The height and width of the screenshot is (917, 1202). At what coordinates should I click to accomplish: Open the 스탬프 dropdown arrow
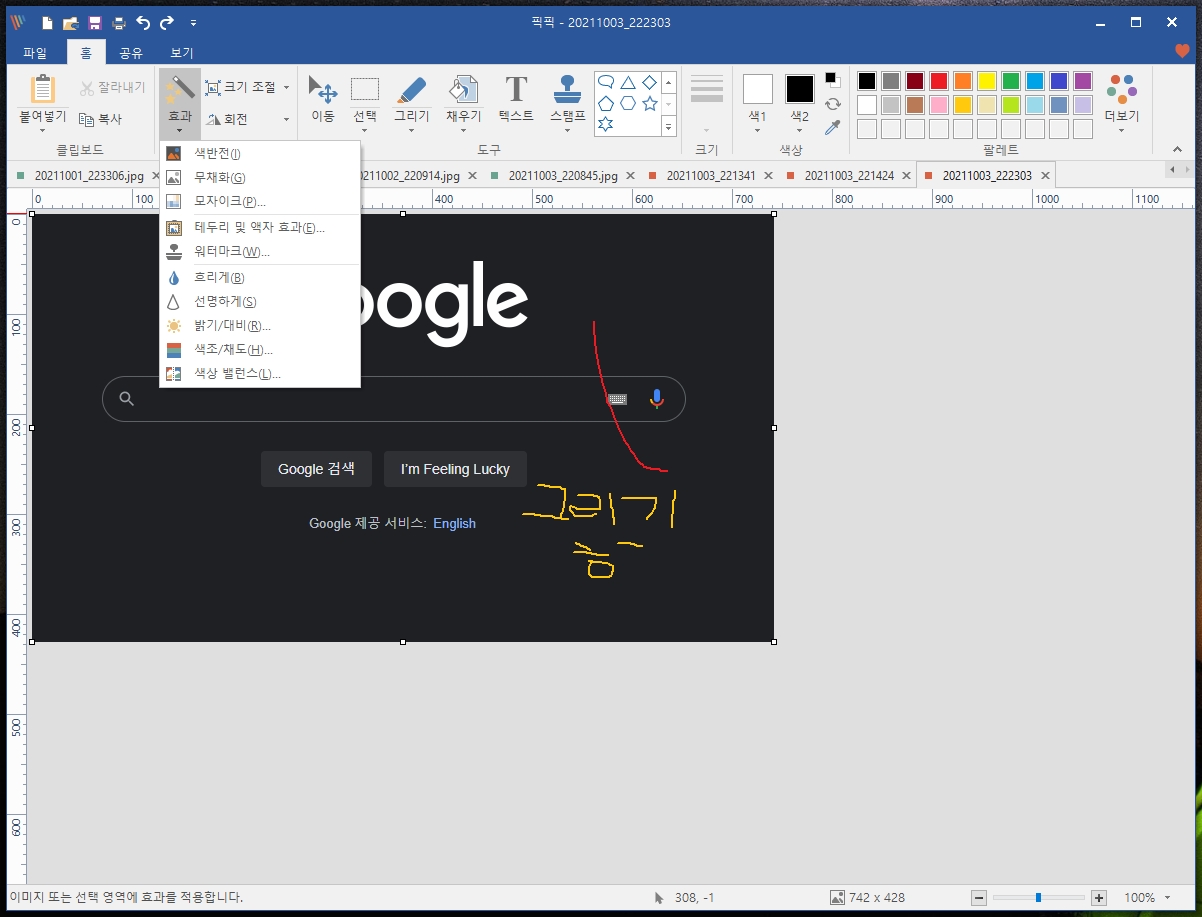(x=568, y=130)
